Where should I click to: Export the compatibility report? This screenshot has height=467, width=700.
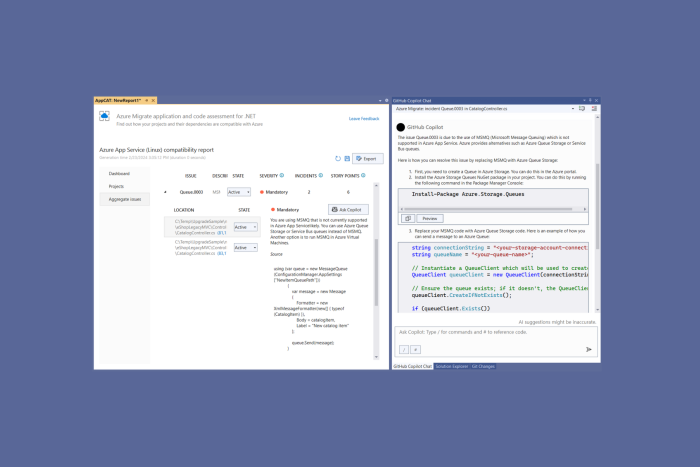[x=367, y=158]
